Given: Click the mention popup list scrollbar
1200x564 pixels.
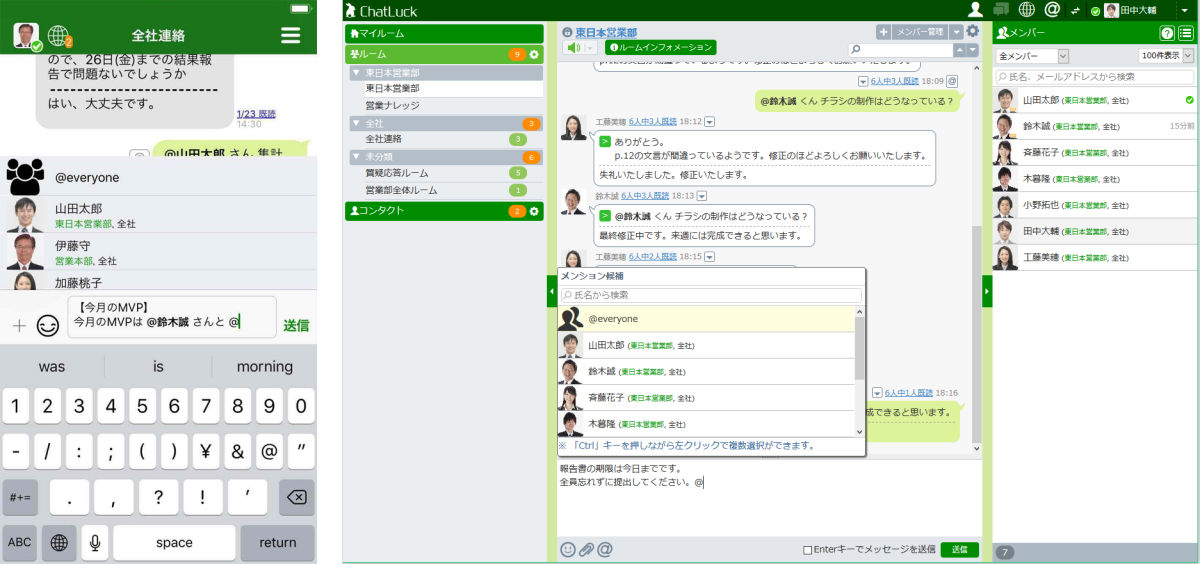Looking at the screenshot, I should (860, 350).
